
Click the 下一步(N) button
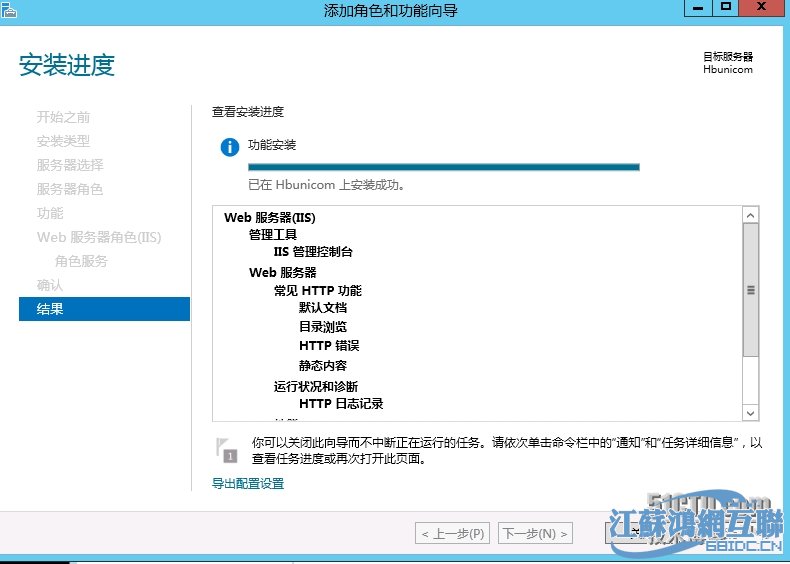[535, 533]
